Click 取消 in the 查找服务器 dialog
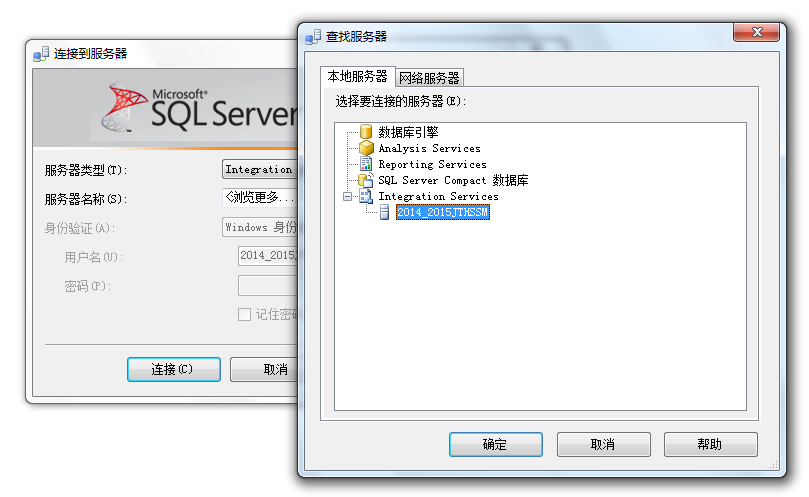This screenshot has height=497, width=809. tap(603, 444)
